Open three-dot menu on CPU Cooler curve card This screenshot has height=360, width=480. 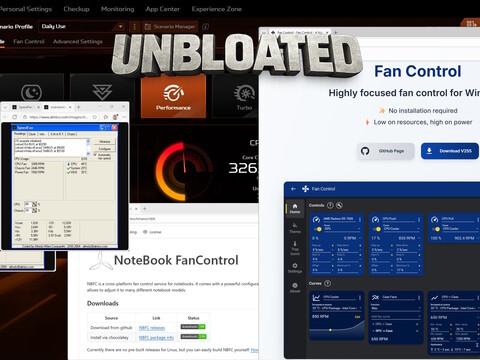pyautogui.click(x=360, y=297)
